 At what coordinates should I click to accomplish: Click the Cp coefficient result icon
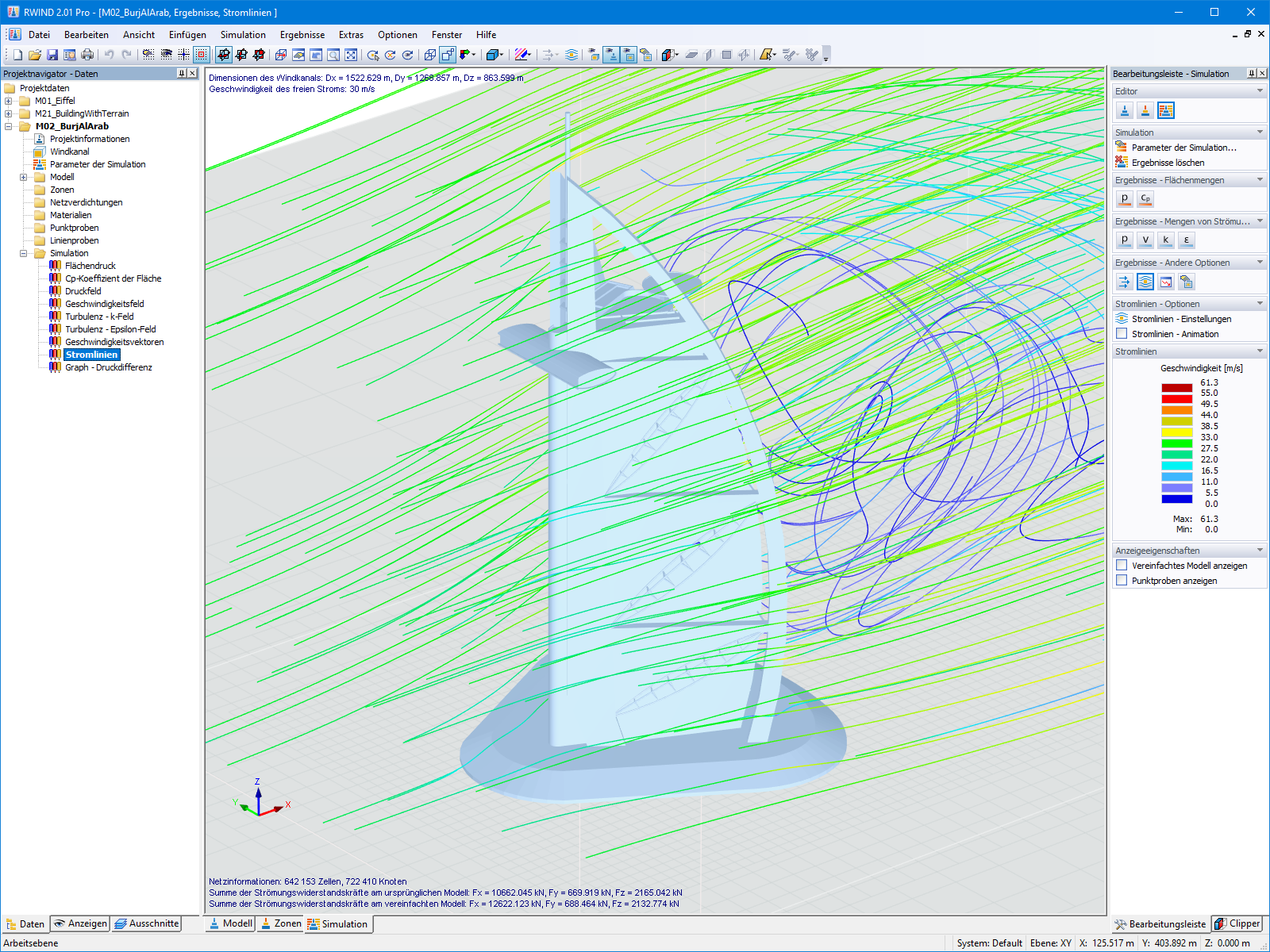pos(1145,198)
